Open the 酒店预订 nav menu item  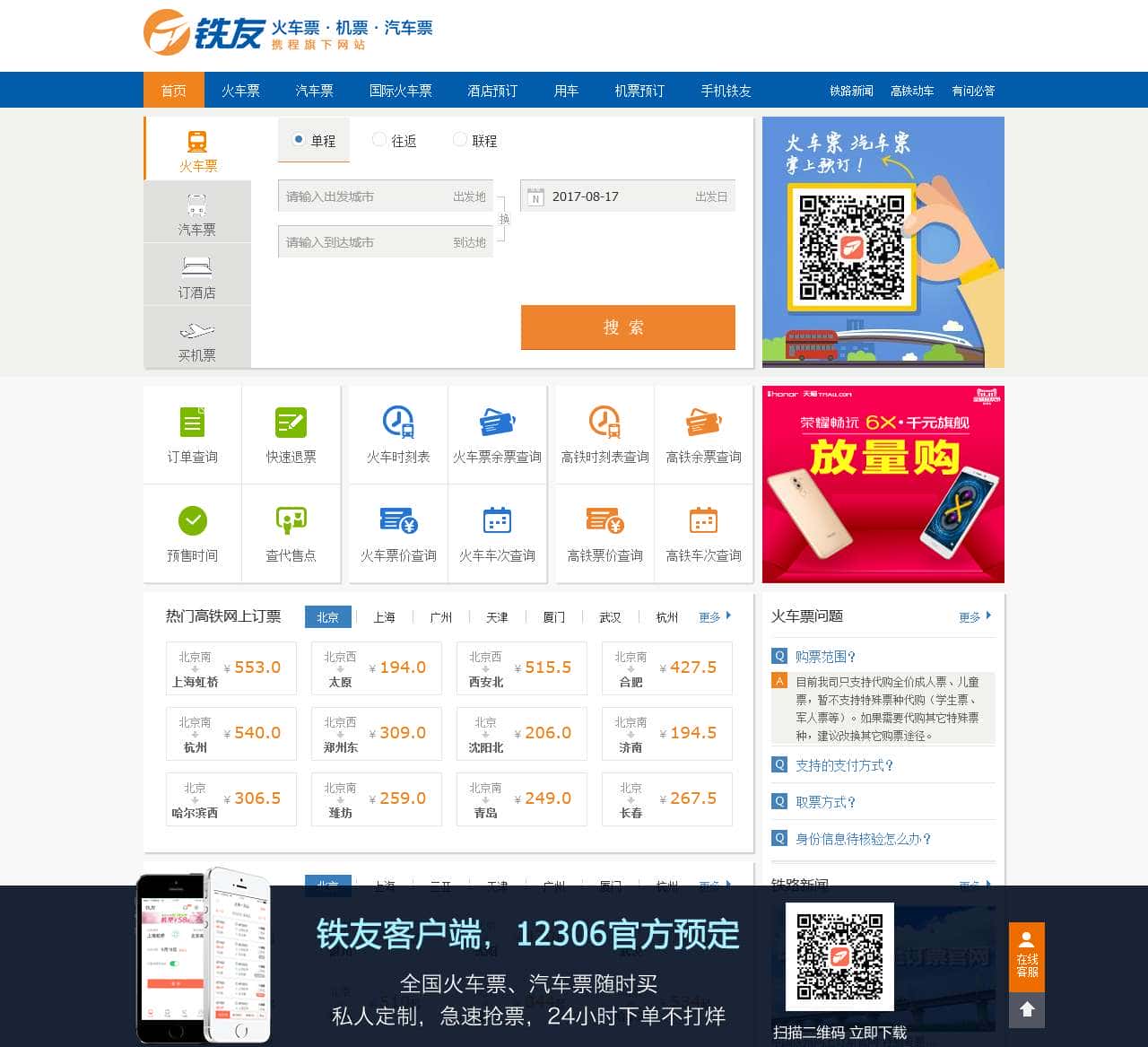click(492, 90)
